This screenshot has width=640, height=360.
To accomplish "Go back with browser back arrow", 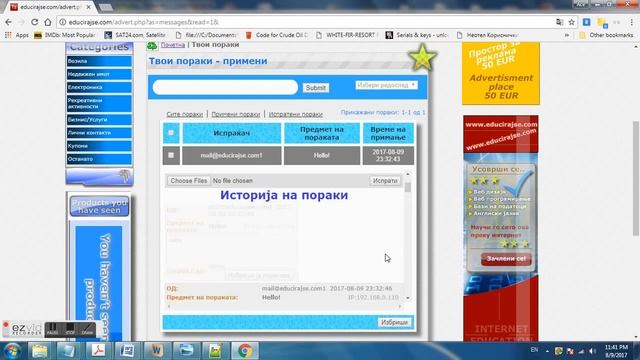I will [x=9, y=22].
